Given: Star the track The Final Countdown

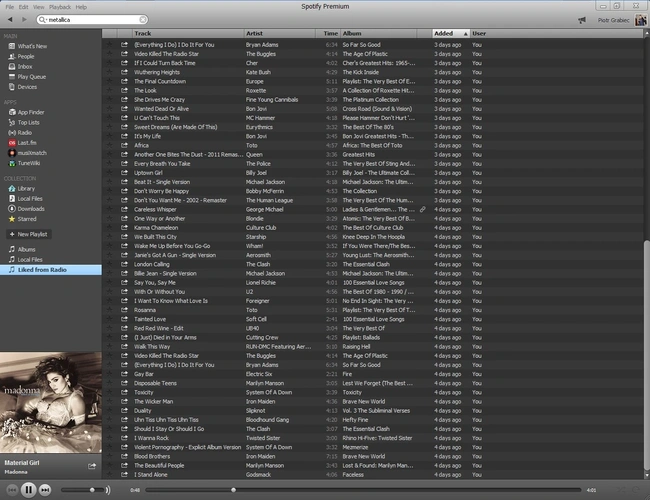Looking at the screenshot, I should click(x=109, y=81).
